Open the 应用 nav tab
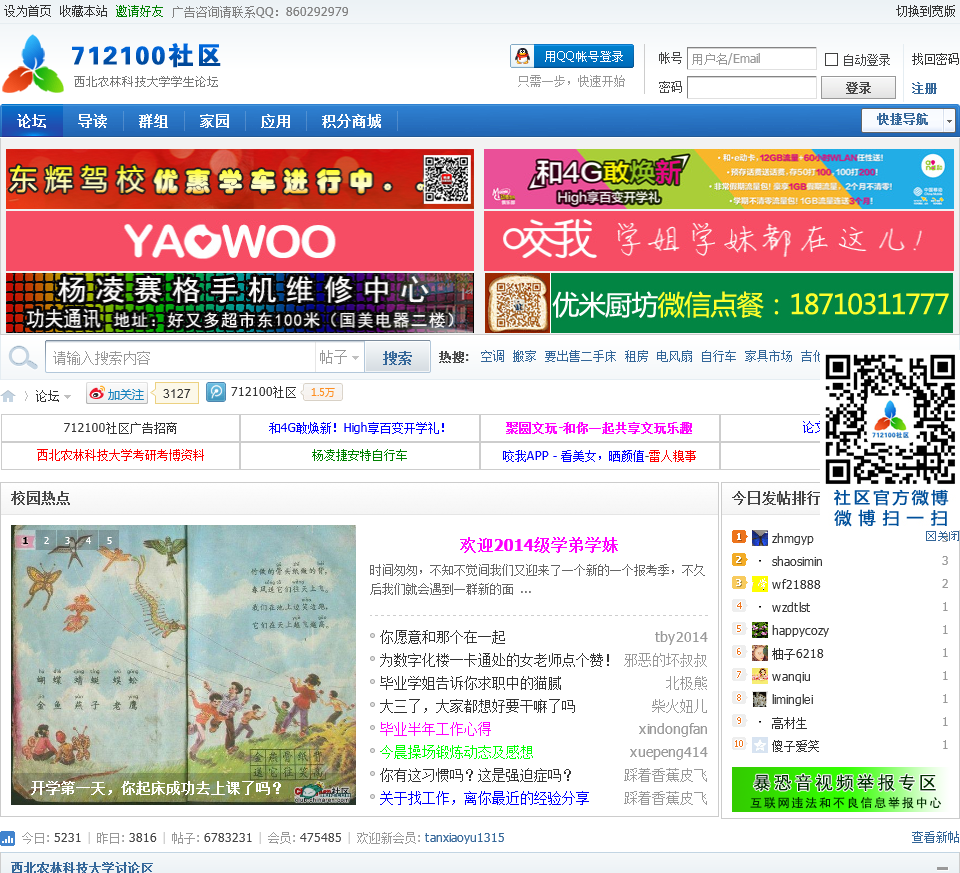 tap(276, 121)
